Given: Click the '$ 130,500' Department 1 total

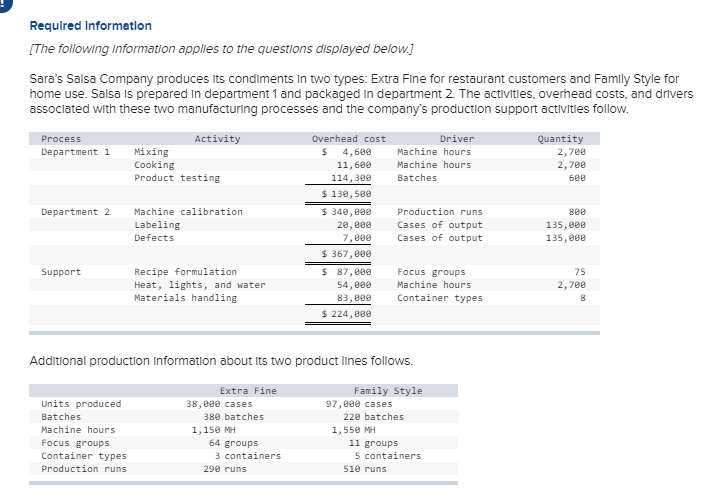Looking at the screenshot, I should pos(346,194).
